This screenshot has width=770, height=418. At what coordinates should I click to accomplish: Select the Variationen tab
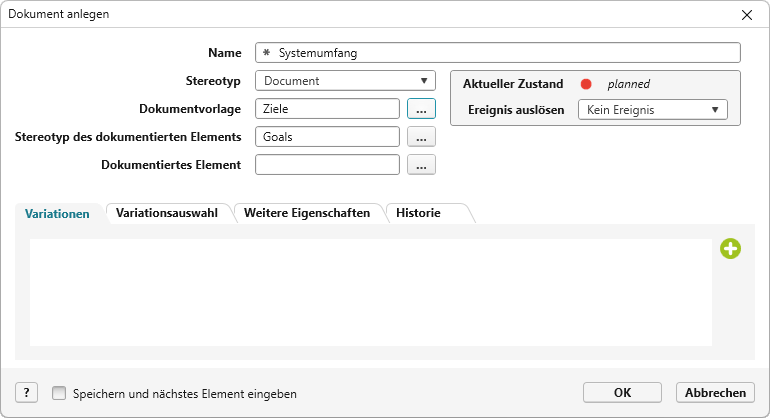pos(57,214)
